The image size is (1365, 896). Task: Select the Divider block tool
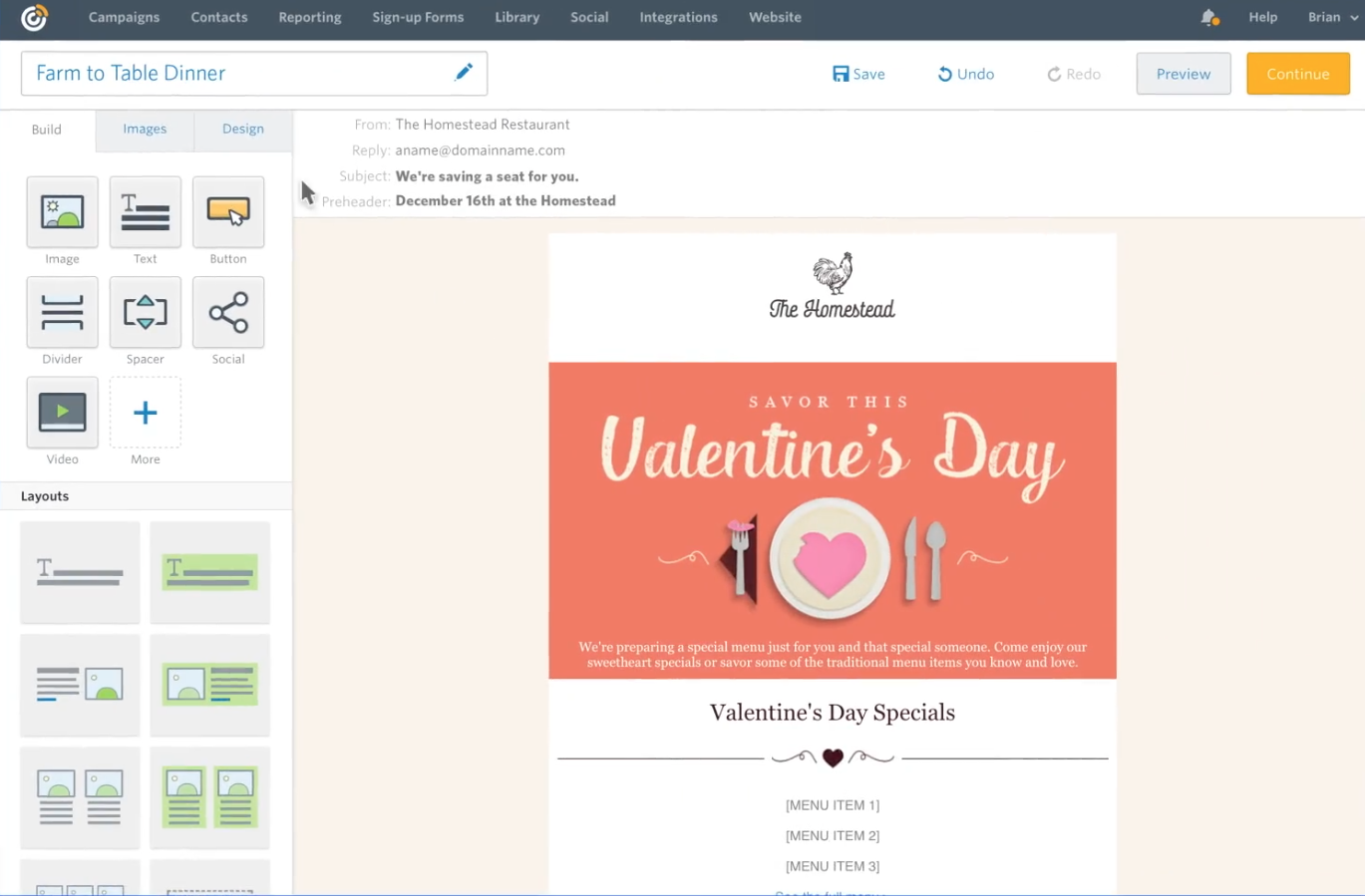click(x=62, y=312)
